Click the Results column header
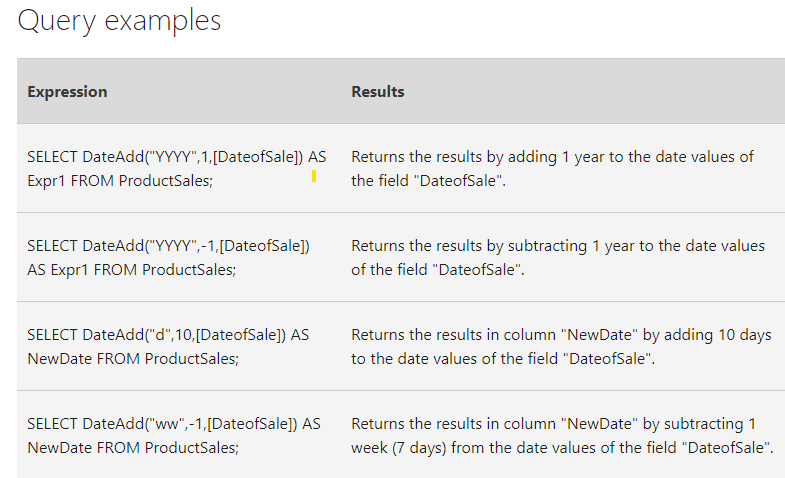The image size is (785, 478). tap(377, 92)
